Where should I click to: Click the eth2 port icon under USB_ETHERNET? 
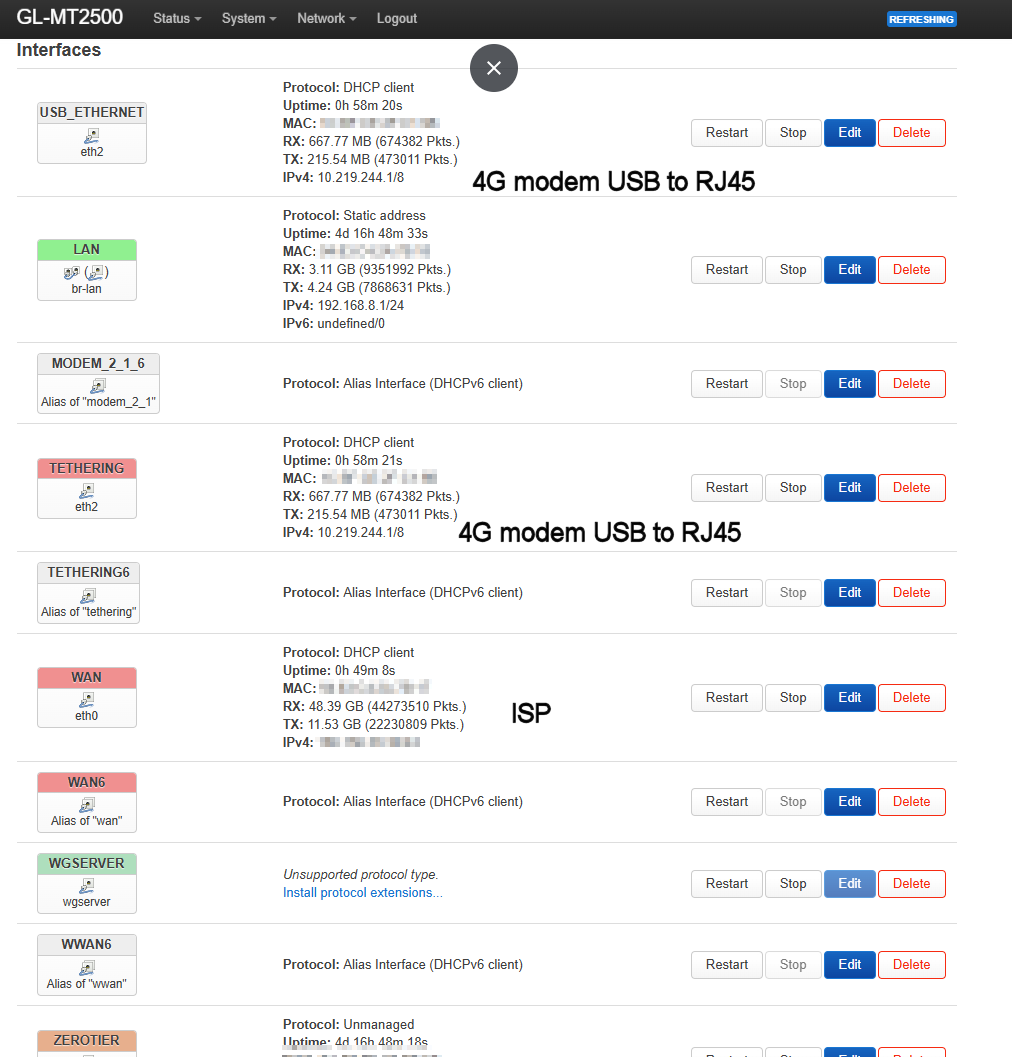92,137
